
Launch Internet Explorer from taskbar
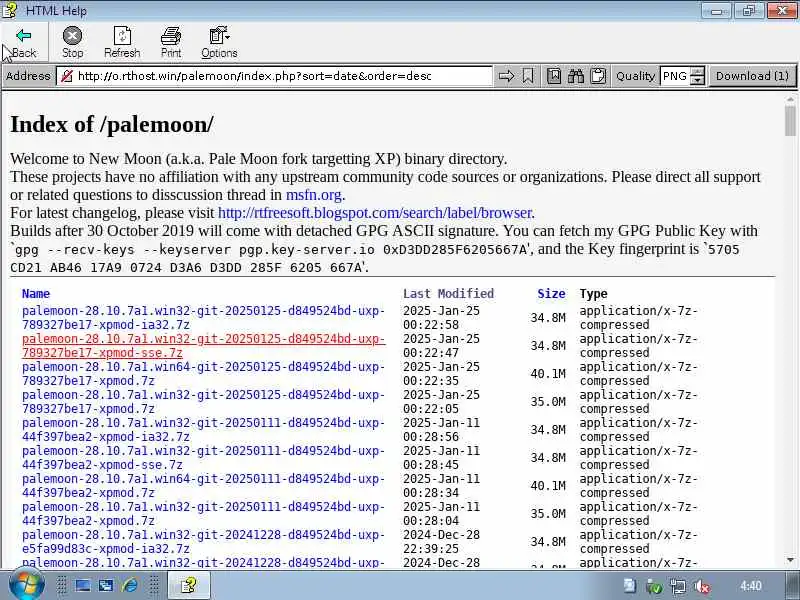[130, 585]
